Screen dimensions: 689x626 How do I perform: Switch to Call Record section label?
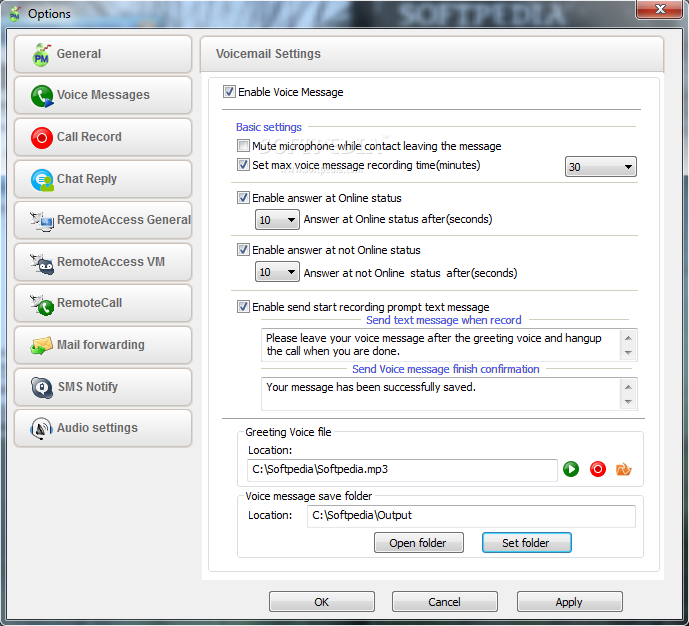89,137
